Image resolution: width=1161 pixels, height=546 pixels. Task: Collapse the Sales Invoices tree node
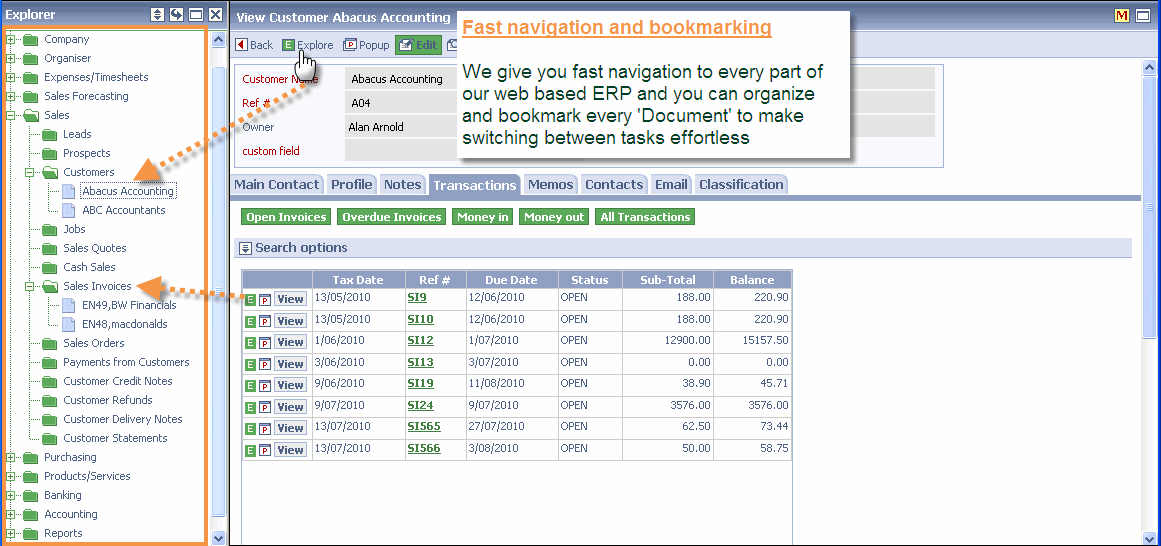pyautogui.click(x=30, y=286)
